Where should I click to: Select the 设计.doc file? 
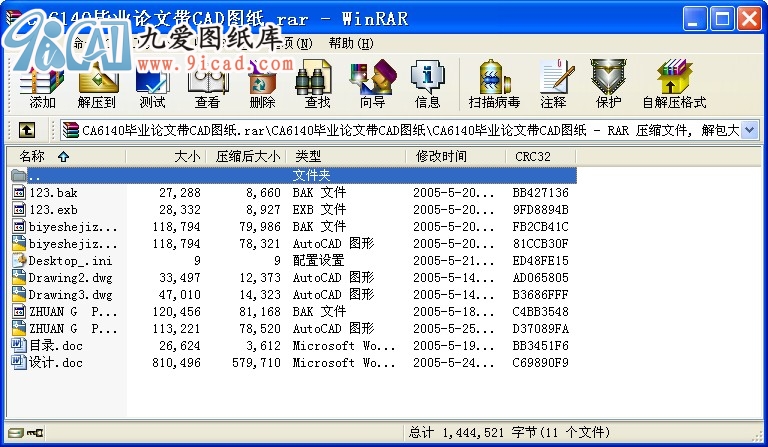click(x=56, y=362)
